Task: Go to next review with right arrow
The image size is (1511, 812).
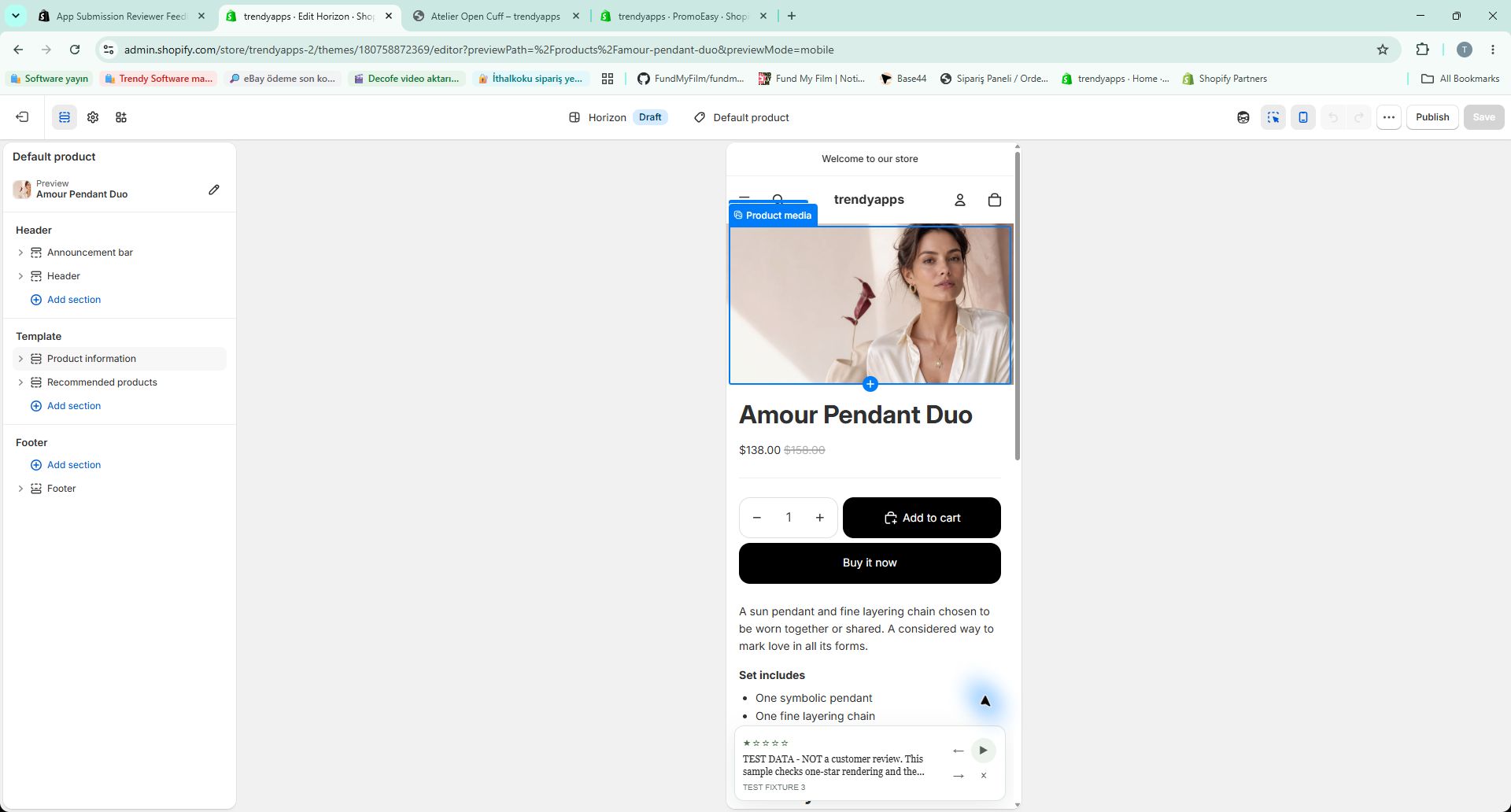Action: click(958, 776)
